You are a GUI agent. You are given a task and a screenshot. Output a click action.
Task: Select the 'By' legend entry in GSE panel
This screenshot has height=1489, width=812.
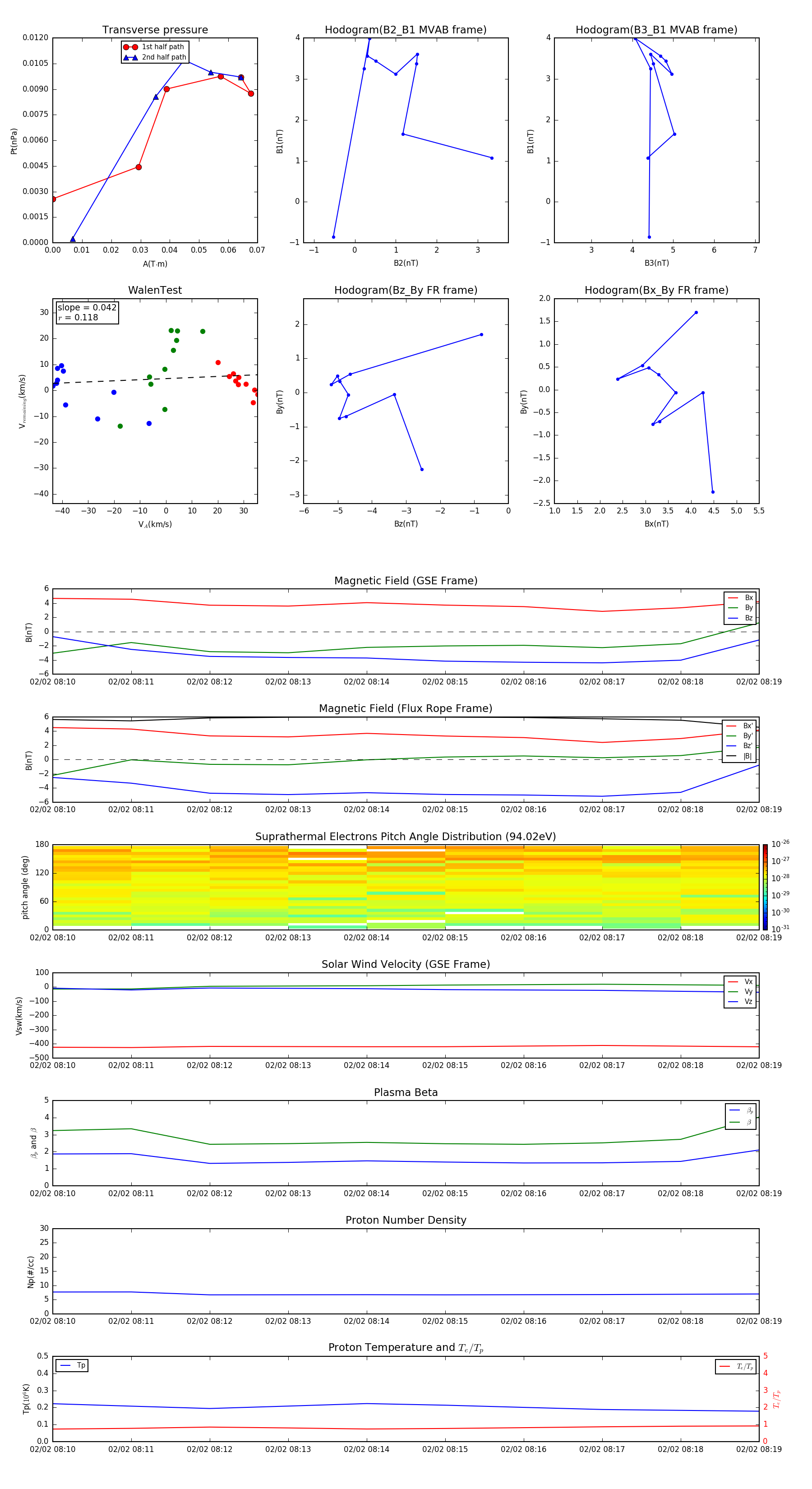tap(740, 607)
